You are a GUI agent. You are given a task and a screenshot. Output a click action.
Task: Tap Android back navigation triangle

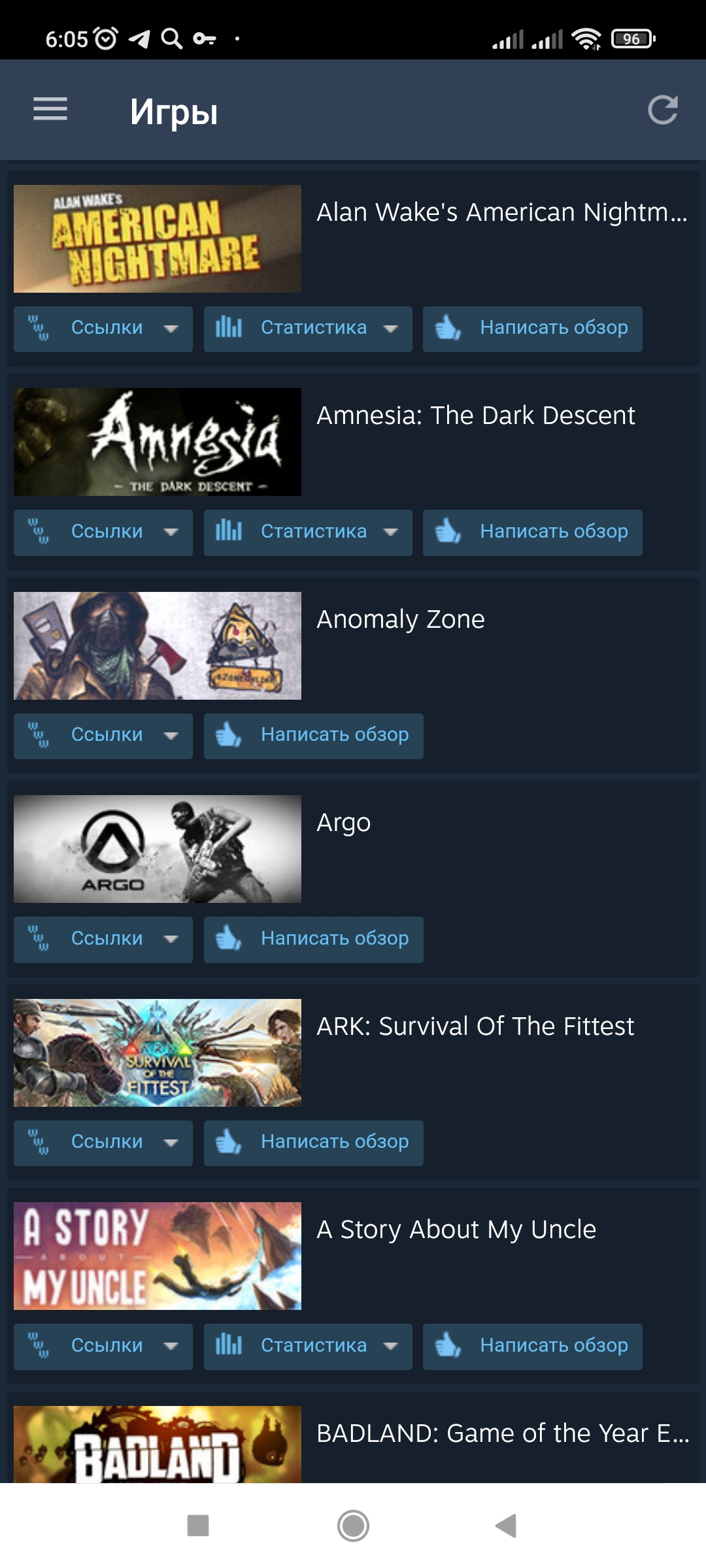coord(506,1526)
